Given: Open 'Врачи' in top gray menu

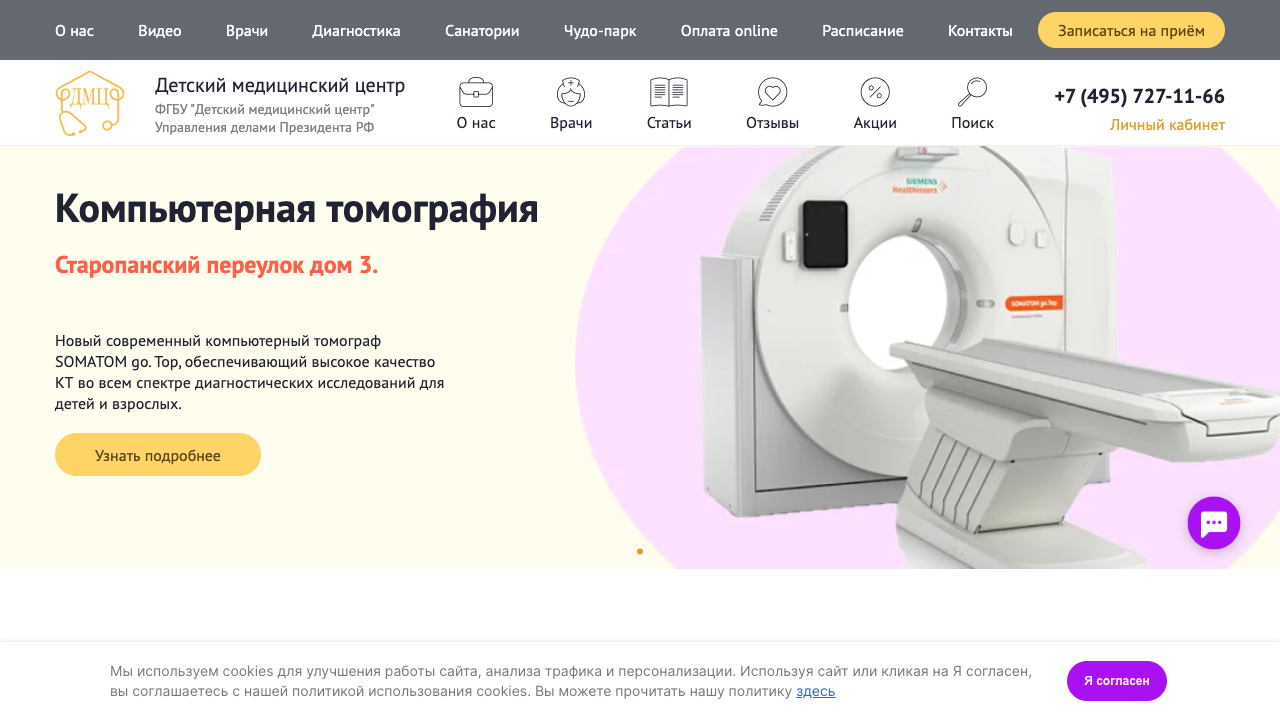Looking at the screenshot, I should [x=247, y=31].
